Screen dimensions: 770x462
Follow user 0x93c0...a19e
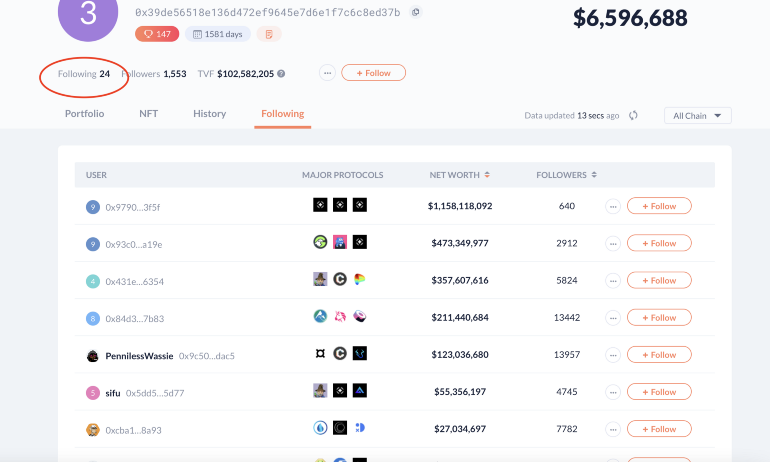tap(659, 244)
